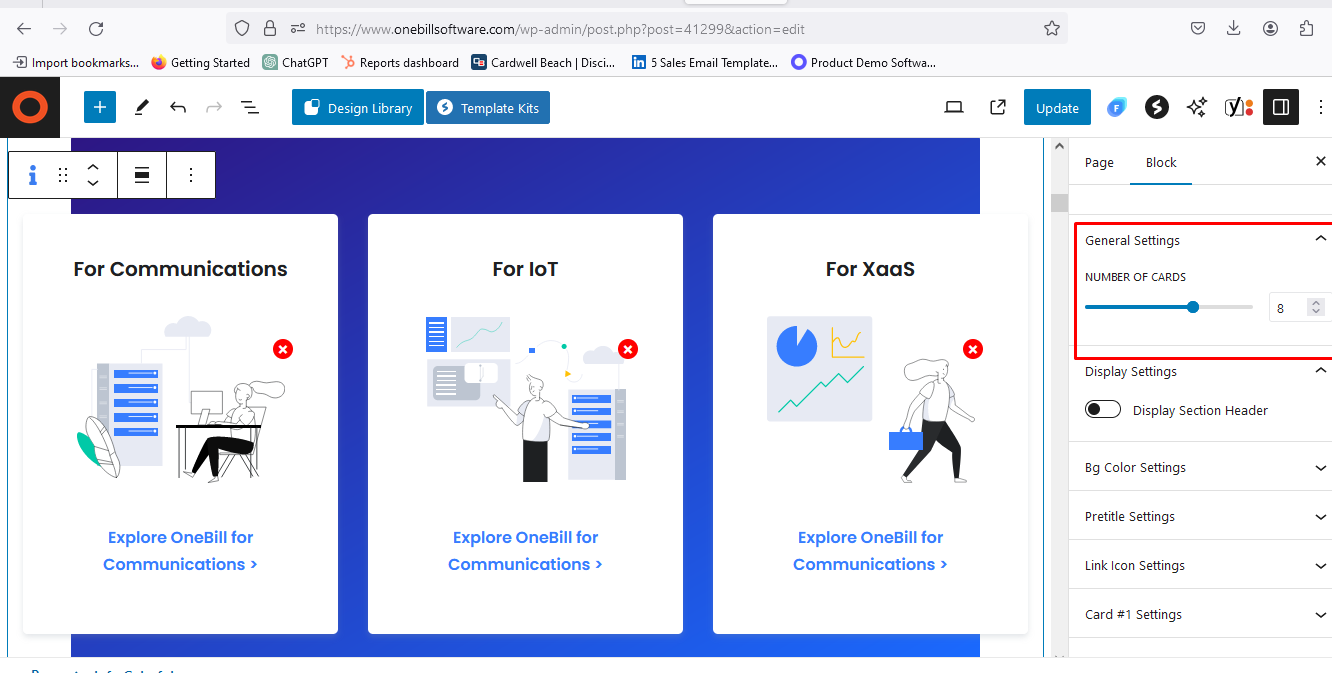
Task: Click the OneBill site logo icon
Action: tap(30, 107)
